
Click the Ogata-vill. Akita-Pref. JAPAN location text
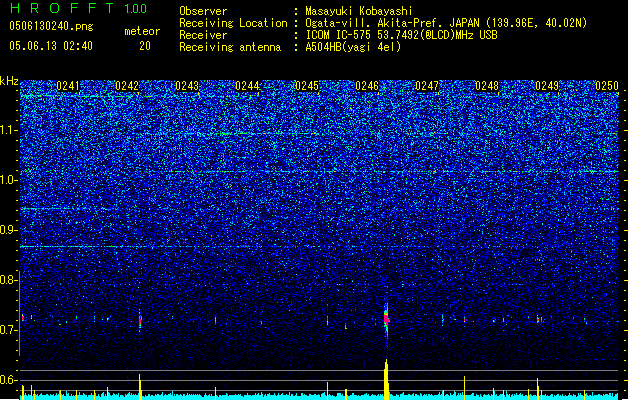click(446, 23)
